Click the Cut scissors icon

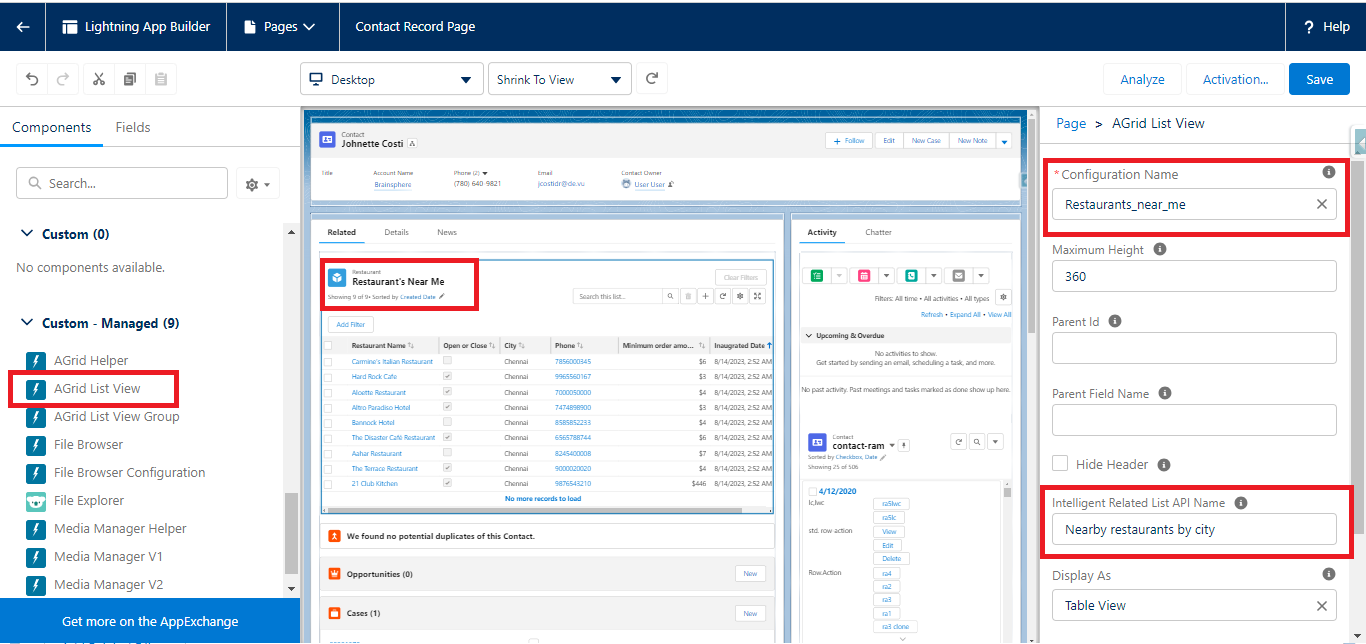tap(98, 79)
